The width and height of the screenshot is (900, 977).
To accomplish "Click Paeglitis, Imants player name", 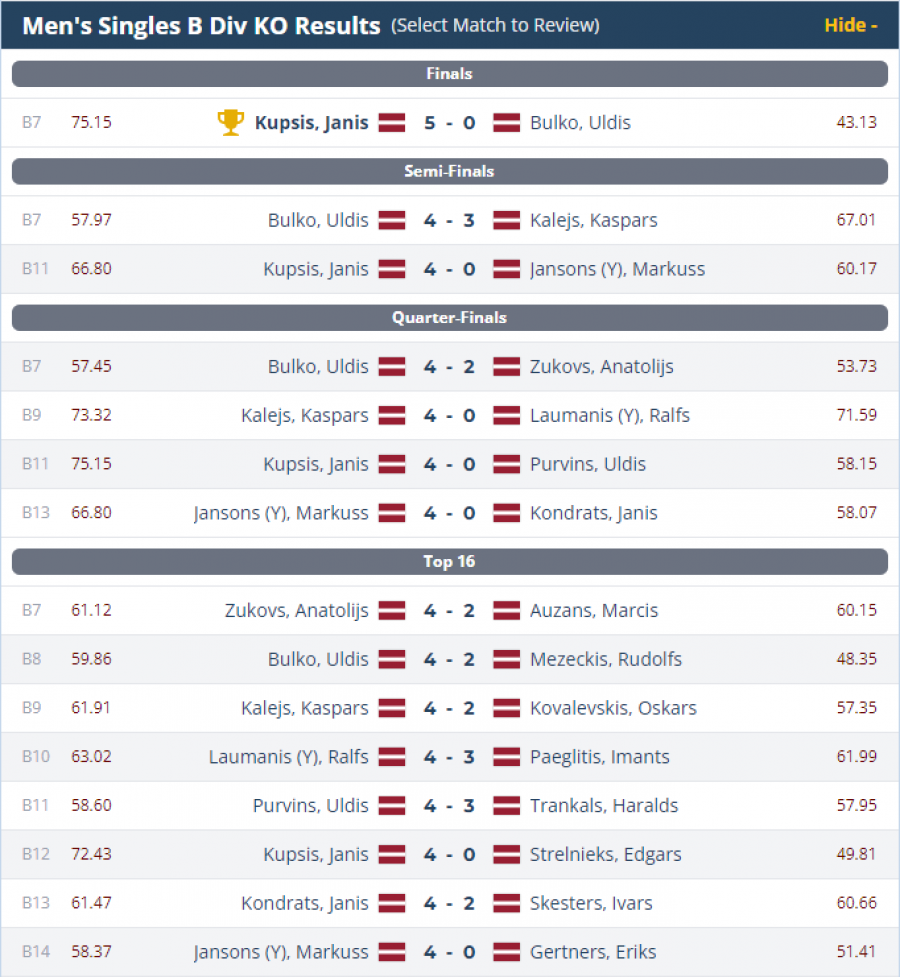I will (x=599, y=757).
